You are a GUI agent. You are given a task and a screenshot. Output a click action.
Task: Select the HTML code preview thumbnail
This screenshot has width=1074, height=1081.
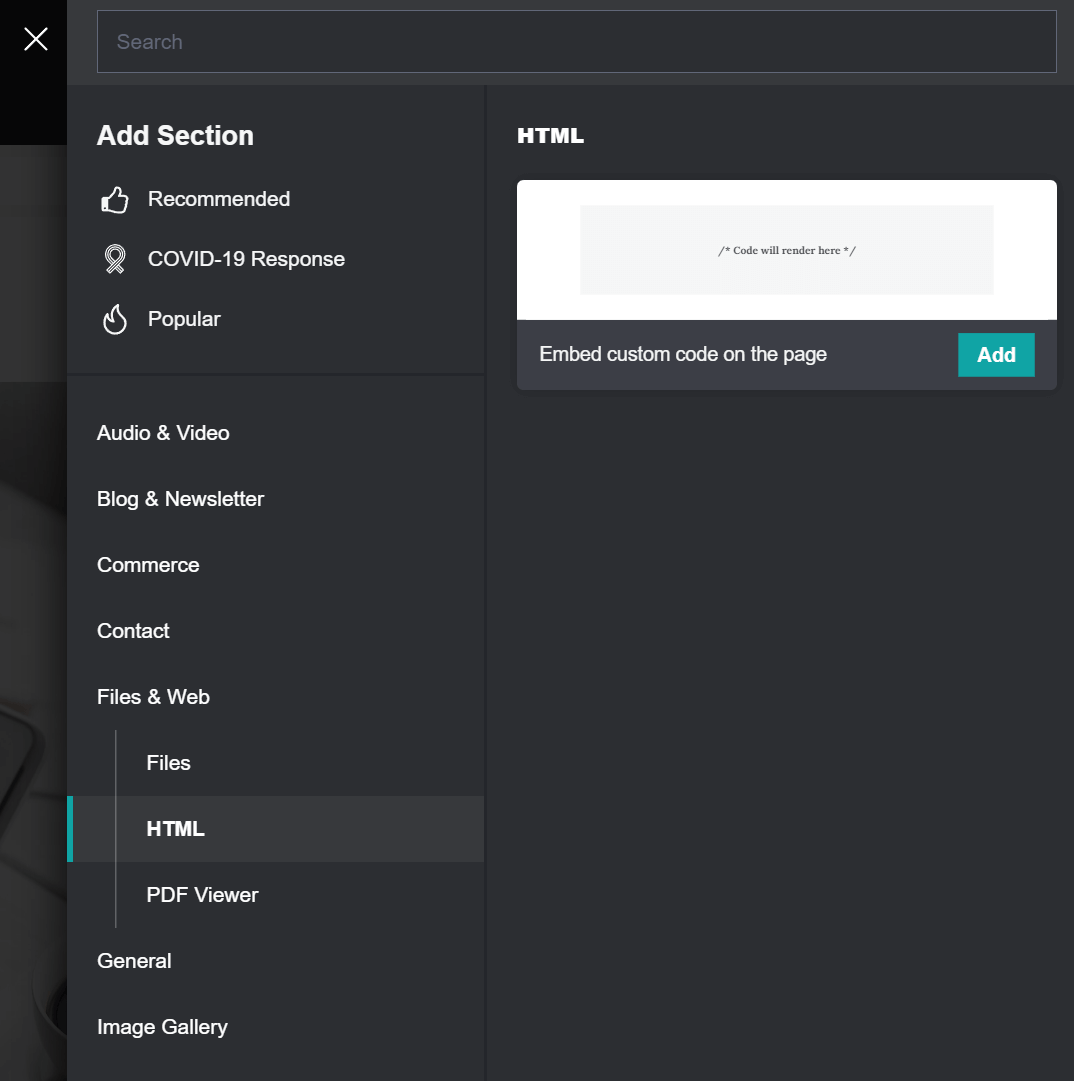[786, 250]
